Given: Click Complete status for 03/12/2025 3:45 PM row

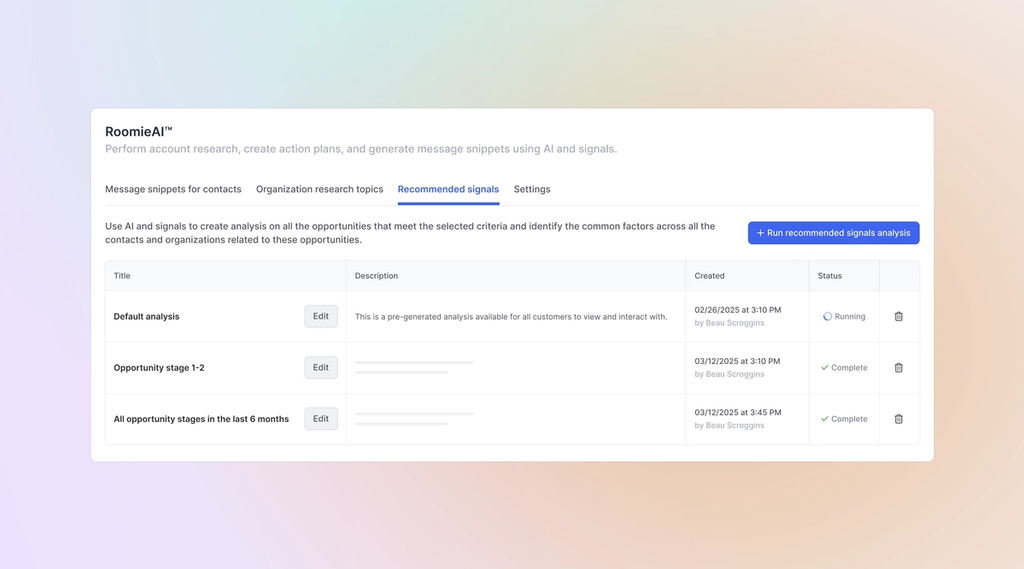Looking at the screenshot, I should click(x=844, y=419).
